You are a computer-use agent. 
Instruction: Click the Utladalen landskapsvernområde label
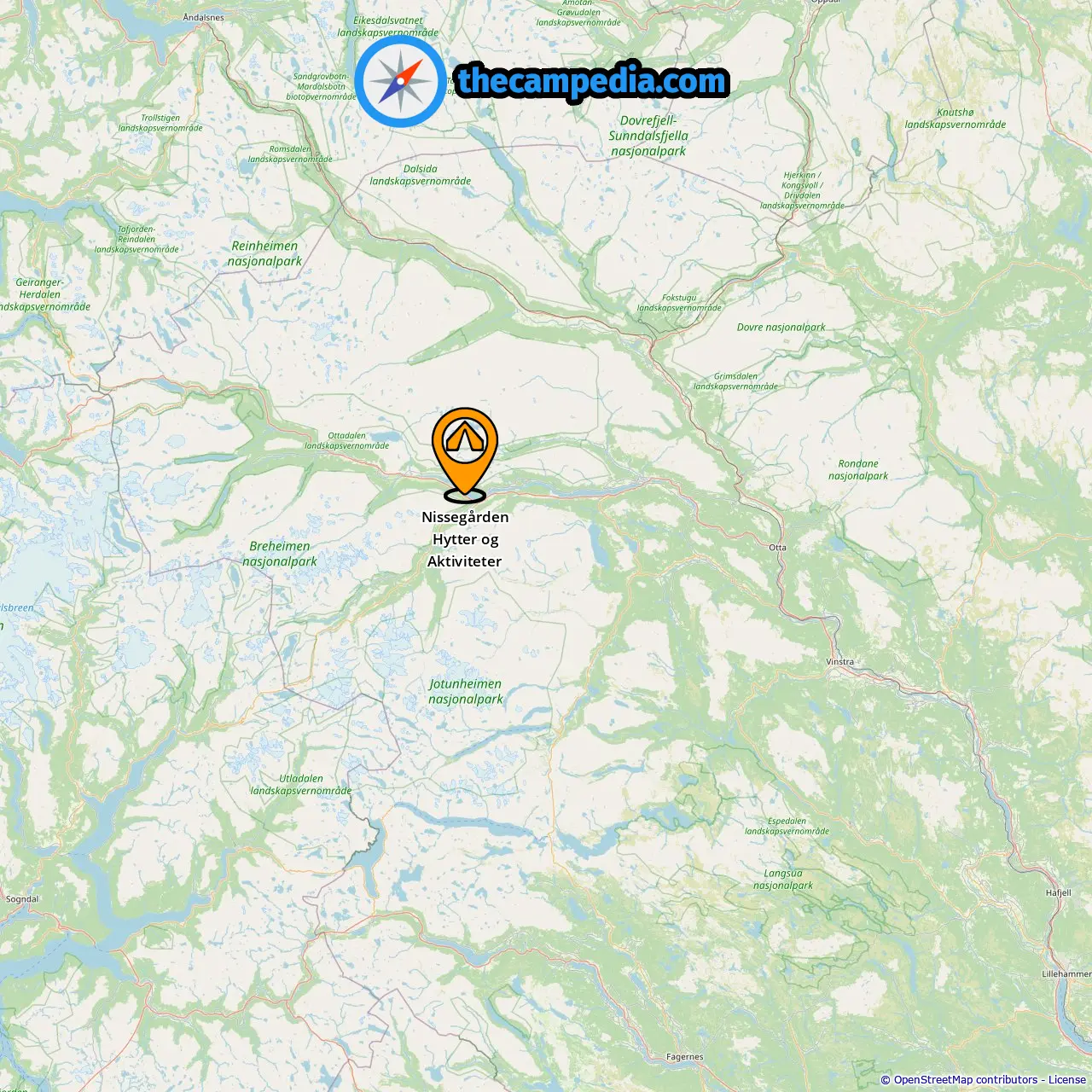[301, 785]
